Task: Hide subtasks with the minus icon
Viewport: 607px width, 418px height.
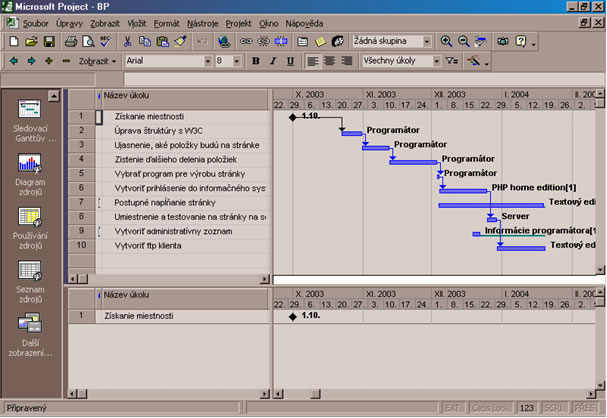Action: coord(66,61)
